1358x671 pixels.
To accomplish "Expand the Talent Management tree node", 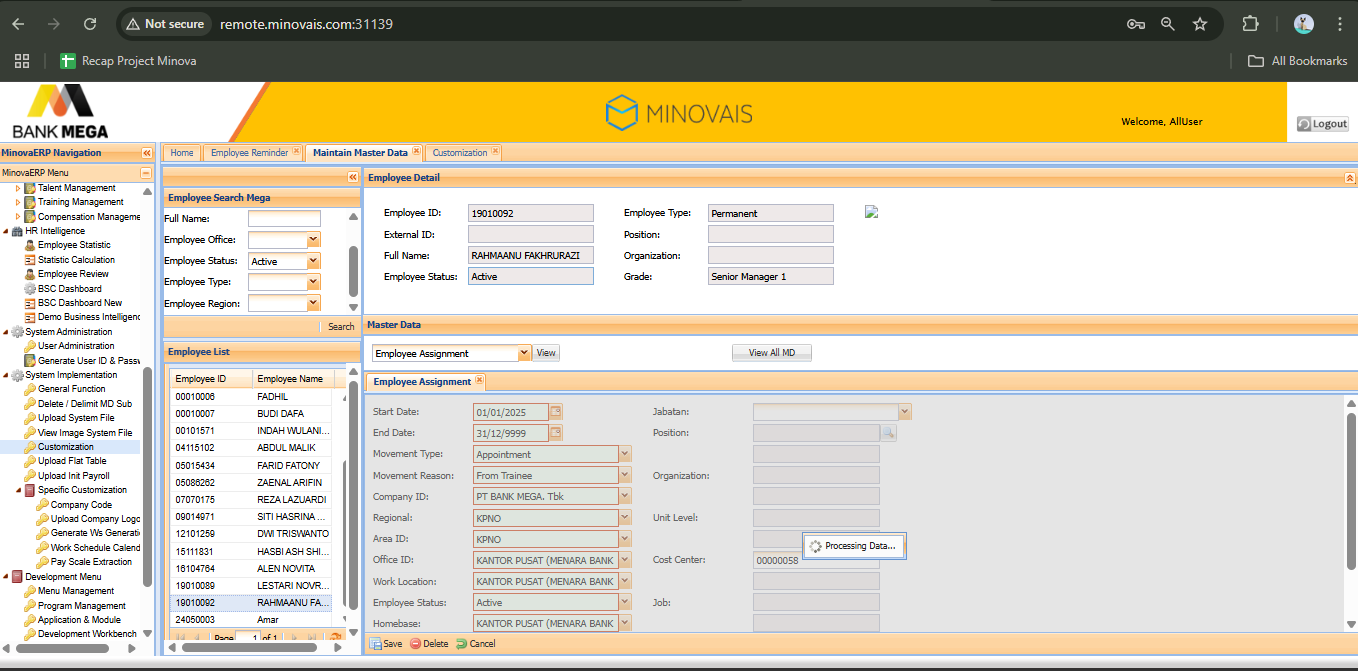I will (18, 188).
